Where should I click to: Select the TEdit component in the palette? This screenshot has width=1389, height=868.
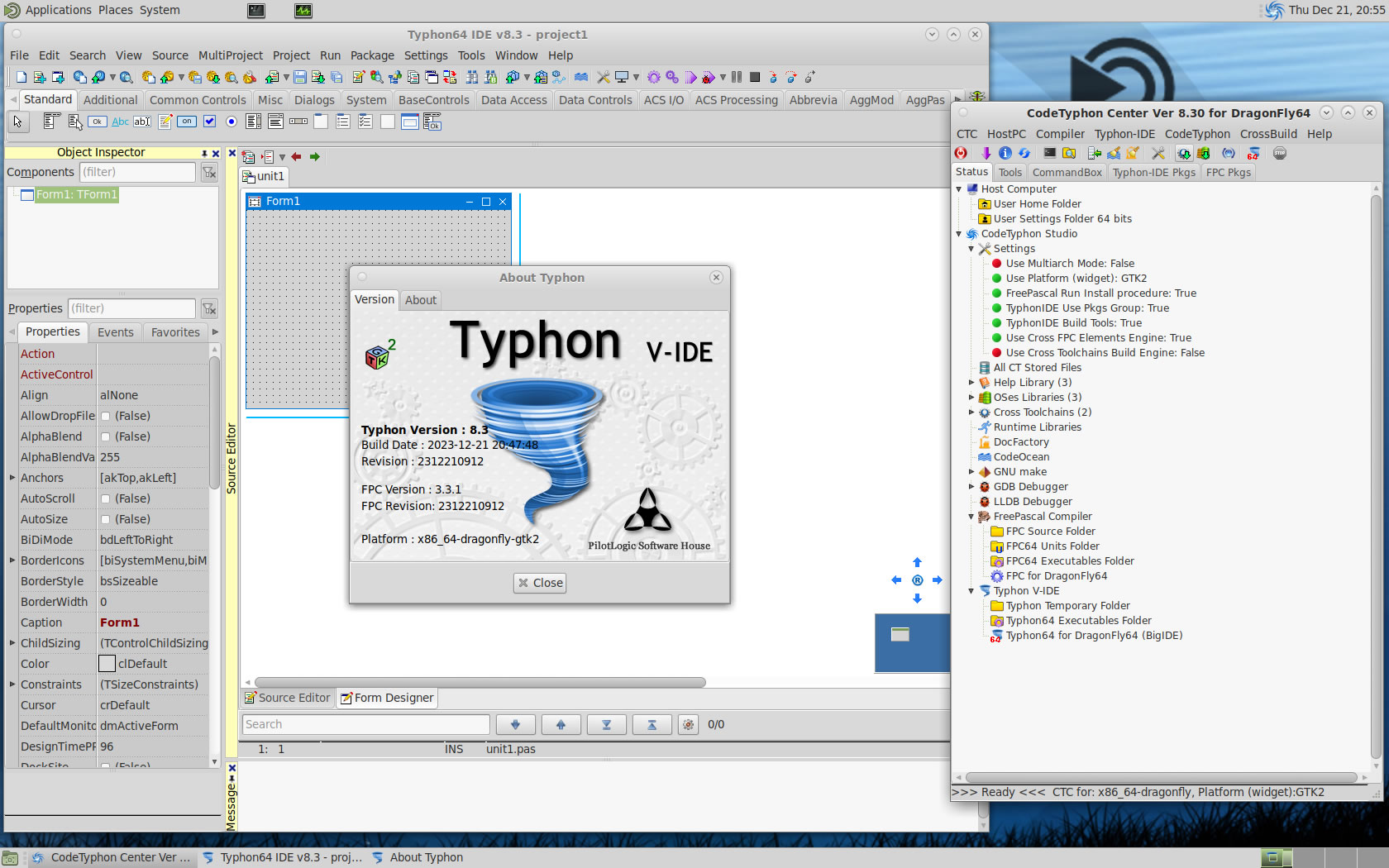click(x=142, y=122)
